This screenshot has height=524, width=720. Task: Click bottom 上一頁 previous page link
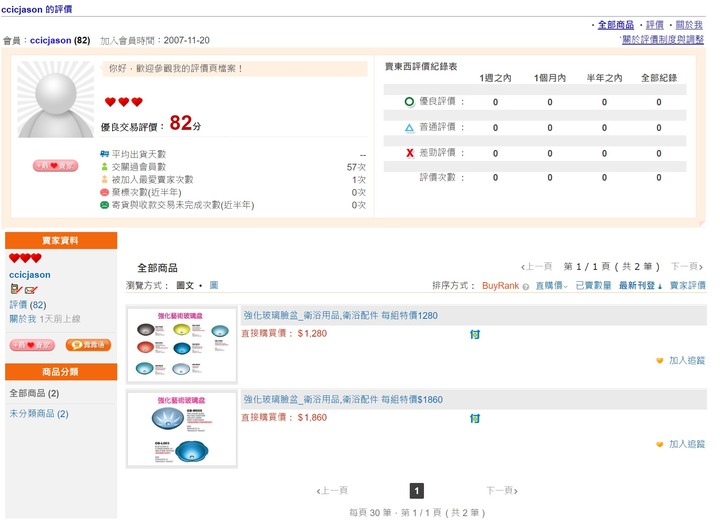pos(332,490)
